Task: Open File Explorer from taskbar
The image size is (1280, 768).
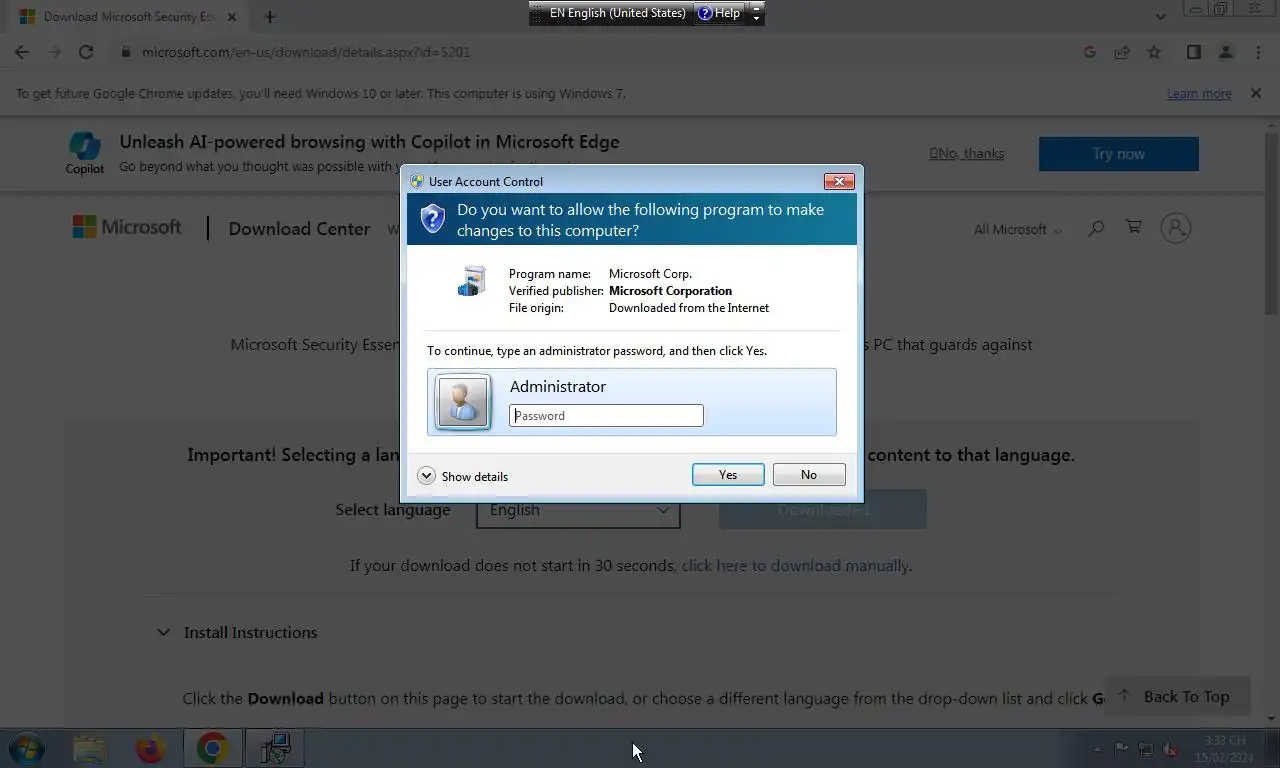Action: (x=89, y=748)
